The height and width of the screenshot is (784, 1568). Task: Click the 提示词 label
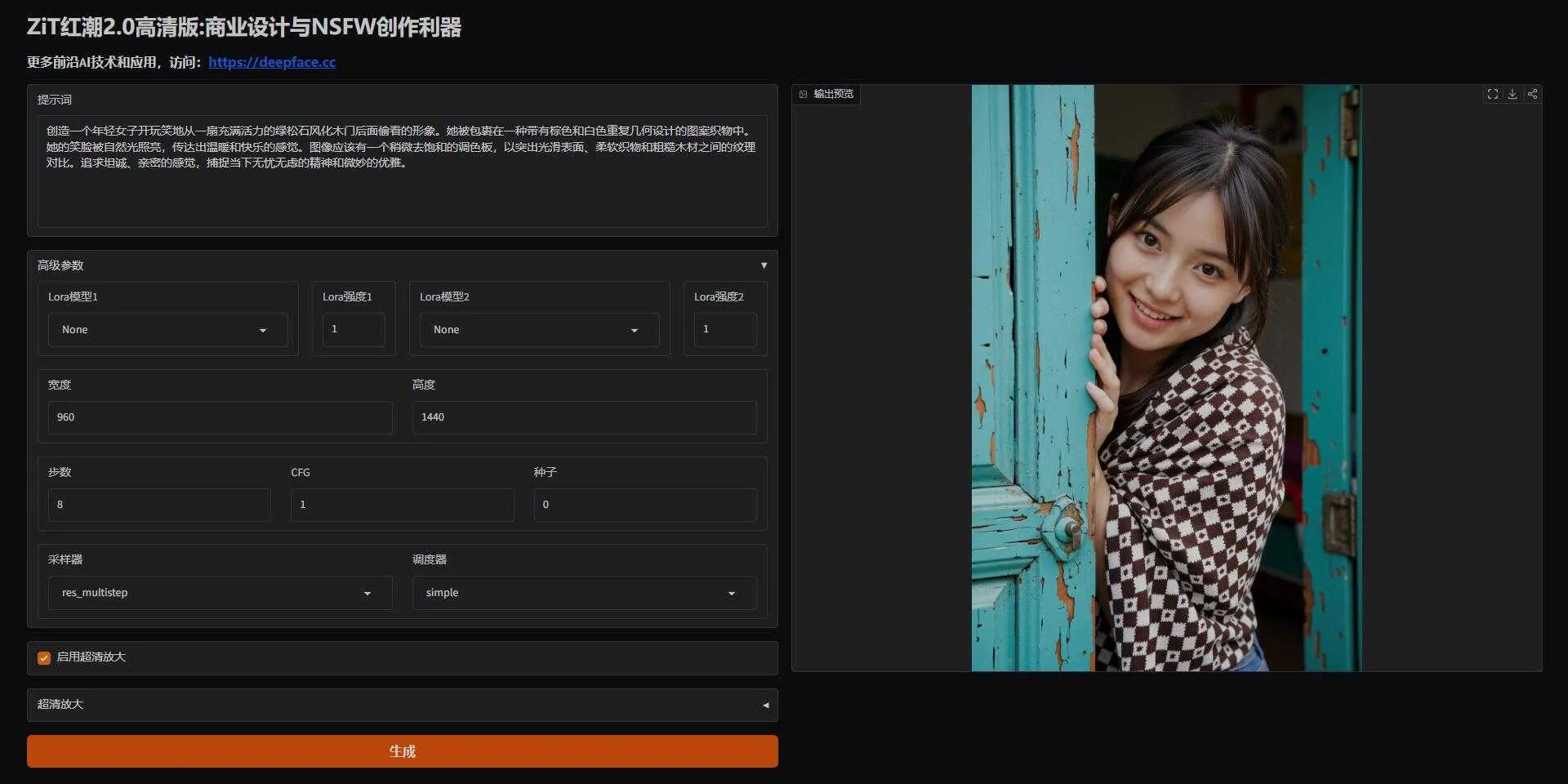click(x=55, y=100)
